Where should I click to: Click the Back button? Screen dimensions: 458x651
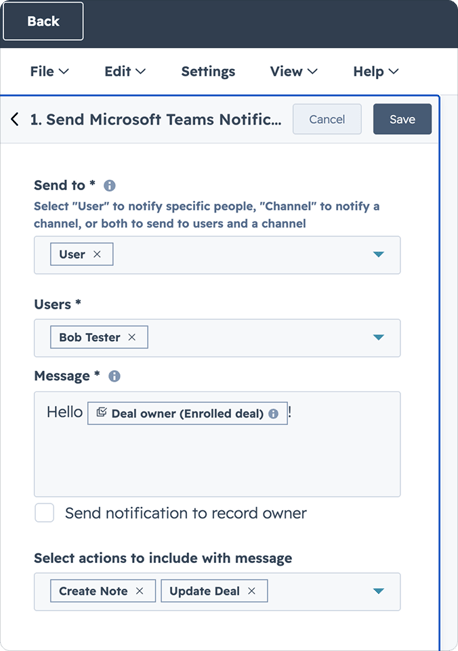pos(43,21)
